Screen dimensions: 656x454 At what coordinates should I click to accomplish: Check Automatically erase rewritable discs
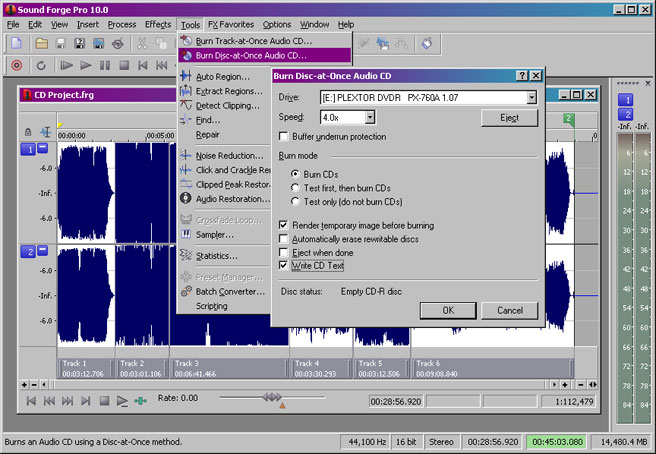[283, 239]
